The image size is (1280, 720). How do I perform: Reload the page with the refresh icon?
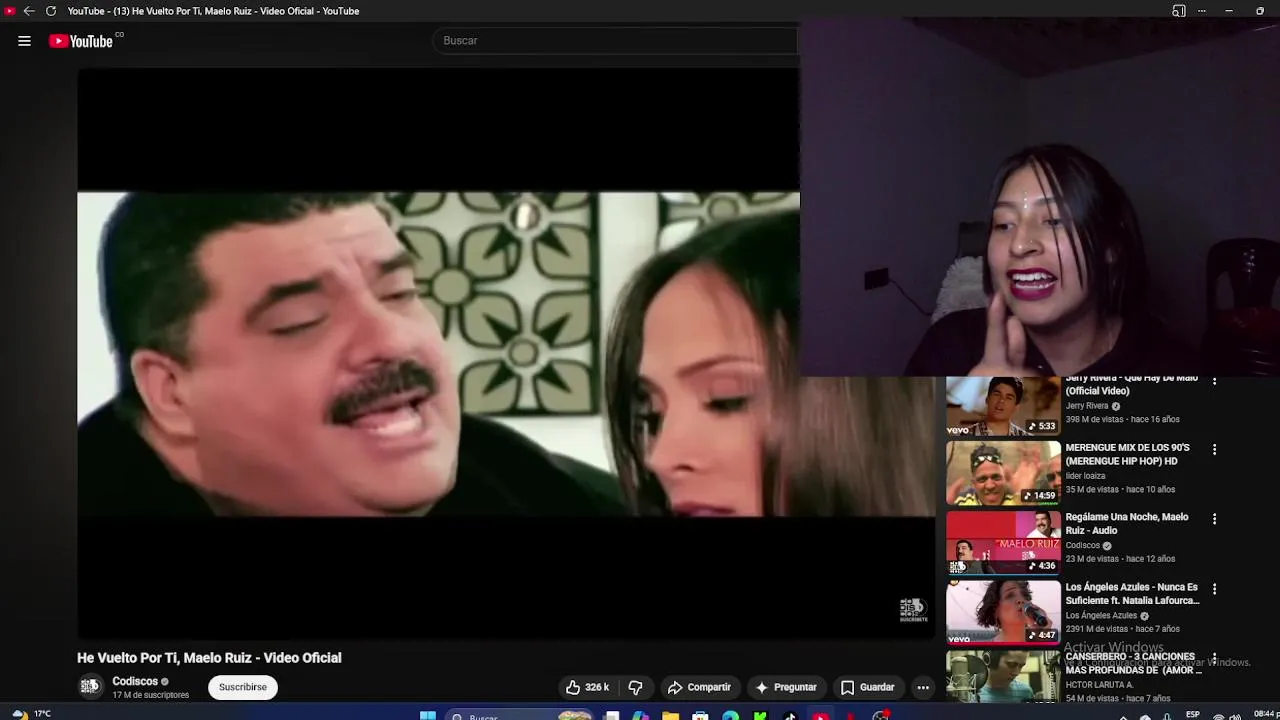pos(51,11)
